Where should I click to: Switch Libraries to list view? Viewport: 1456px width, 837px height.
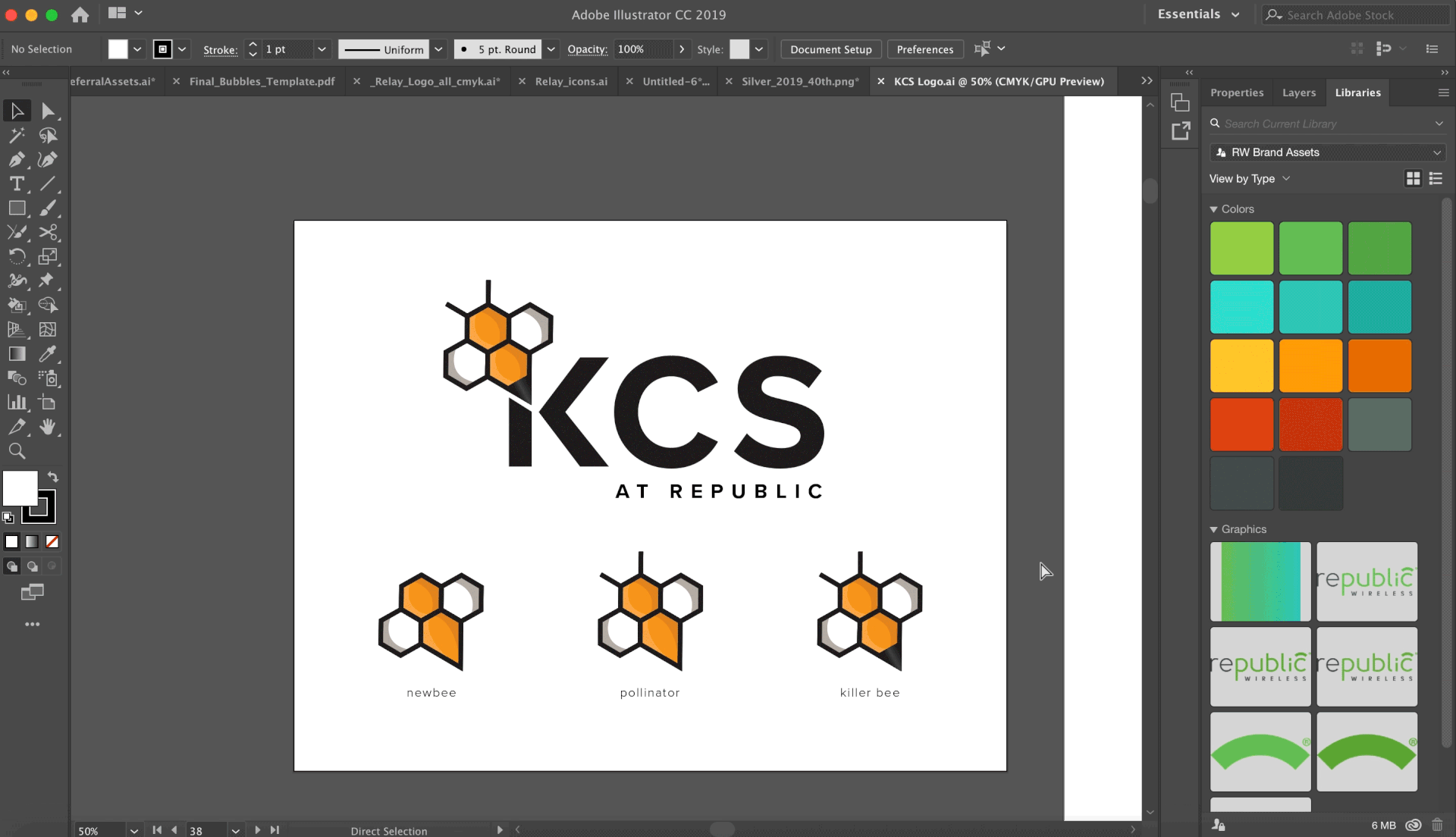[x=1436, y=178]
